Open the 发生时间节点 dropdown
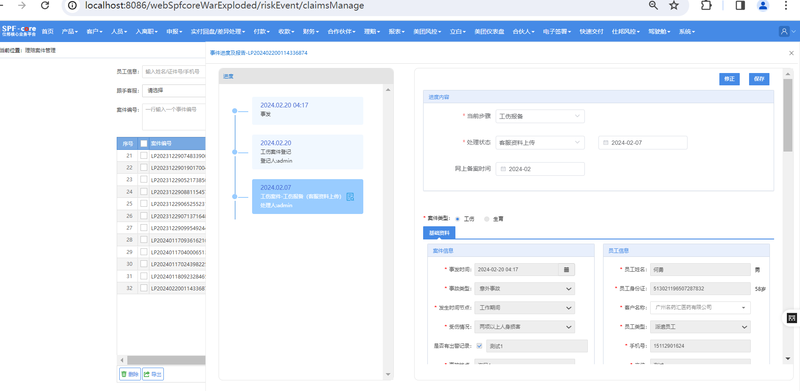The image size is (800, 391). point(524,308)
